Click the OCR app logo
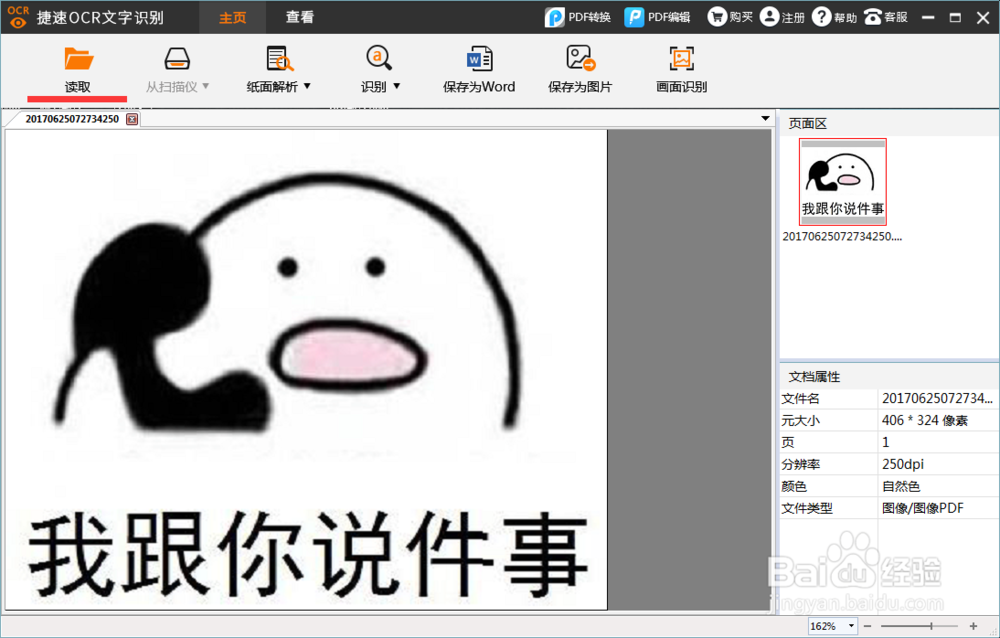 coord(18,17)
